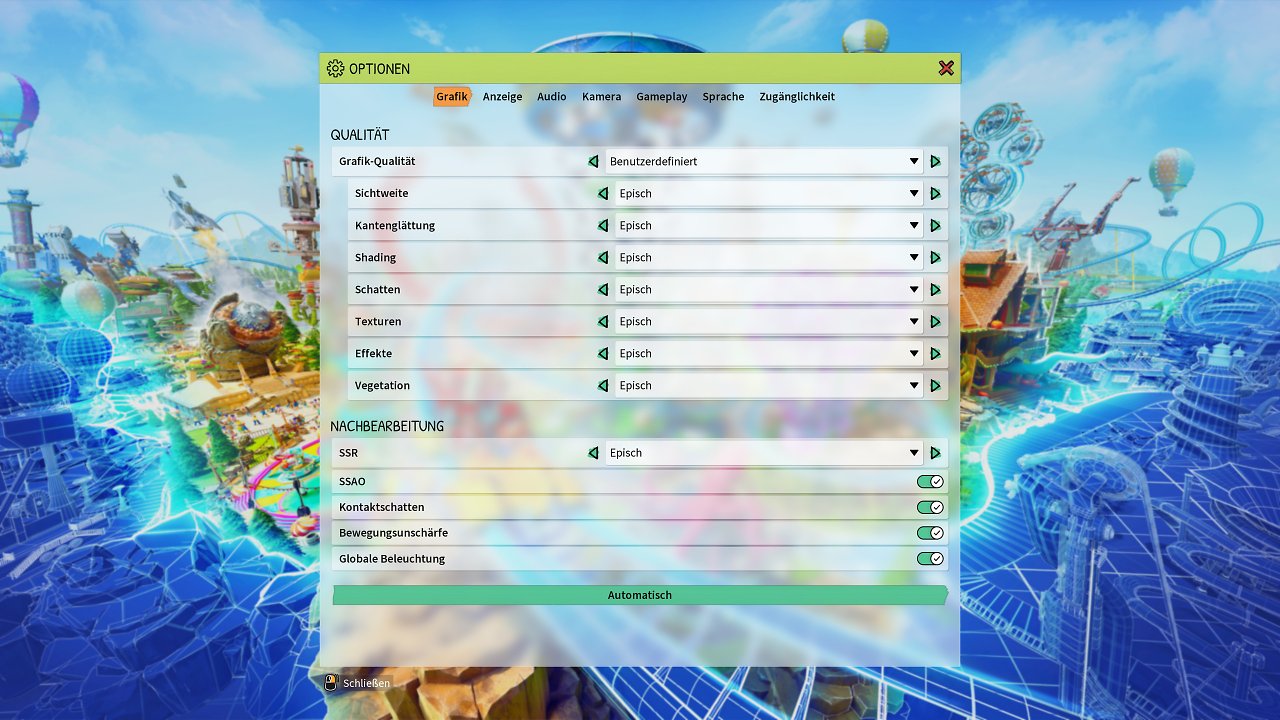Image resolution: width=1280 pixels, height=720 pixels.
Task: Click left arrow for Kantenglättung
Action: 603,225
